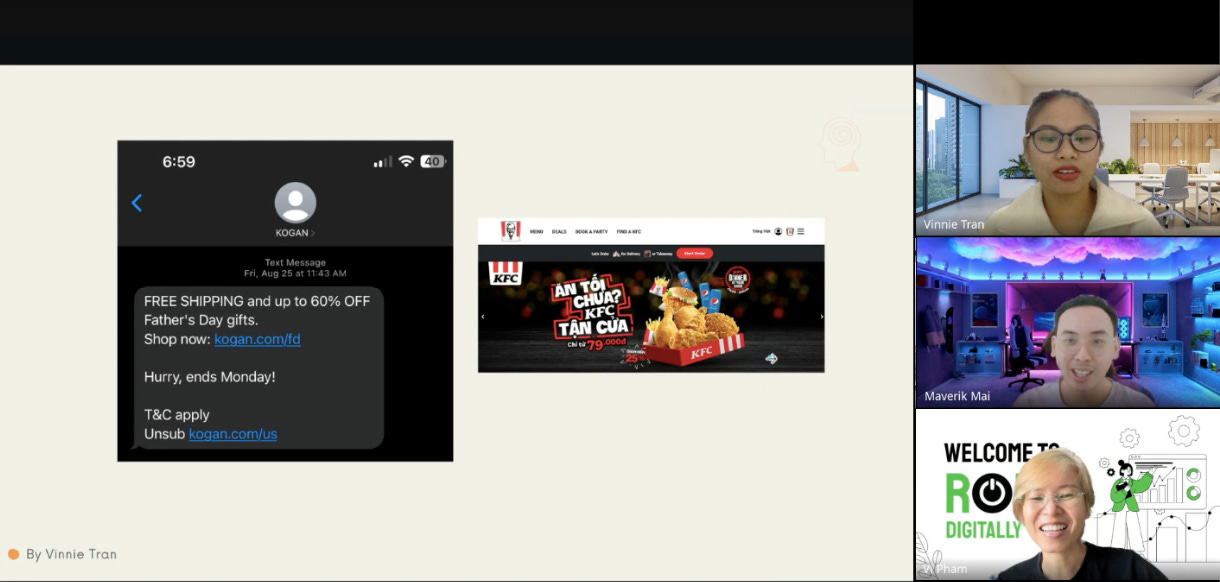The height and width of the screenshot is (582, 1220).
Task: Click the 'Hurry, ends Monday!' text
Action: point(209,377)
